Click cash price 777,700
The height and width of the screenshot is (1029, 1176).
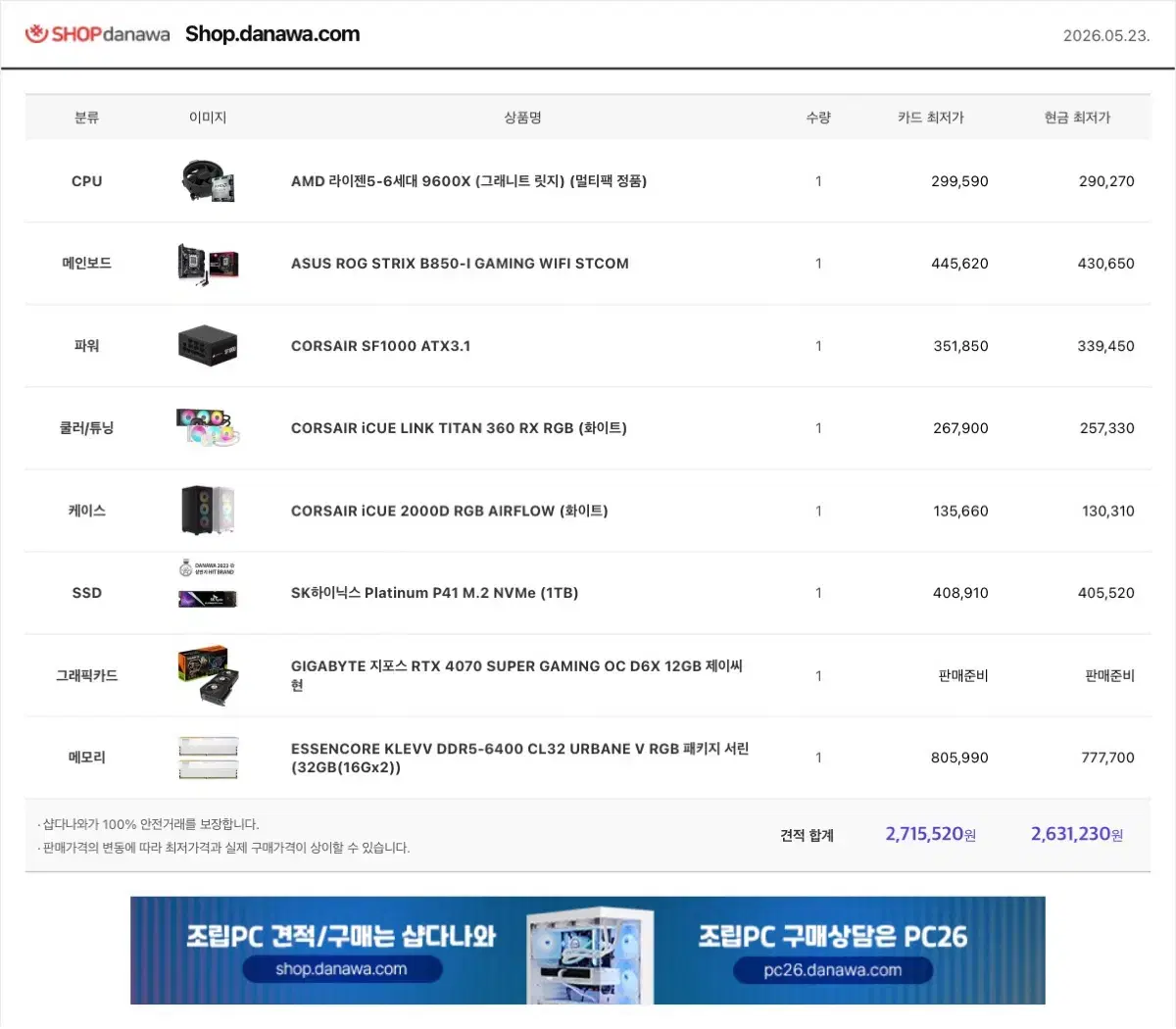(1107, 758)
